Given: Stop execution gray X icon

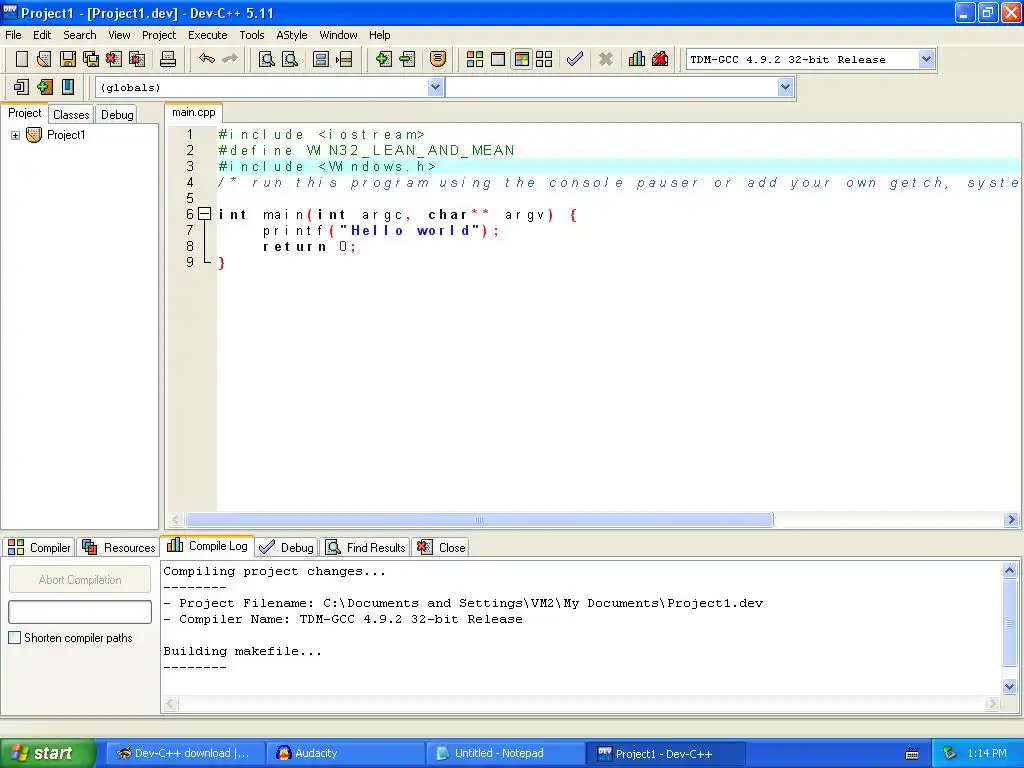Looking at the screenshot, I should click(x=605, y=59).
